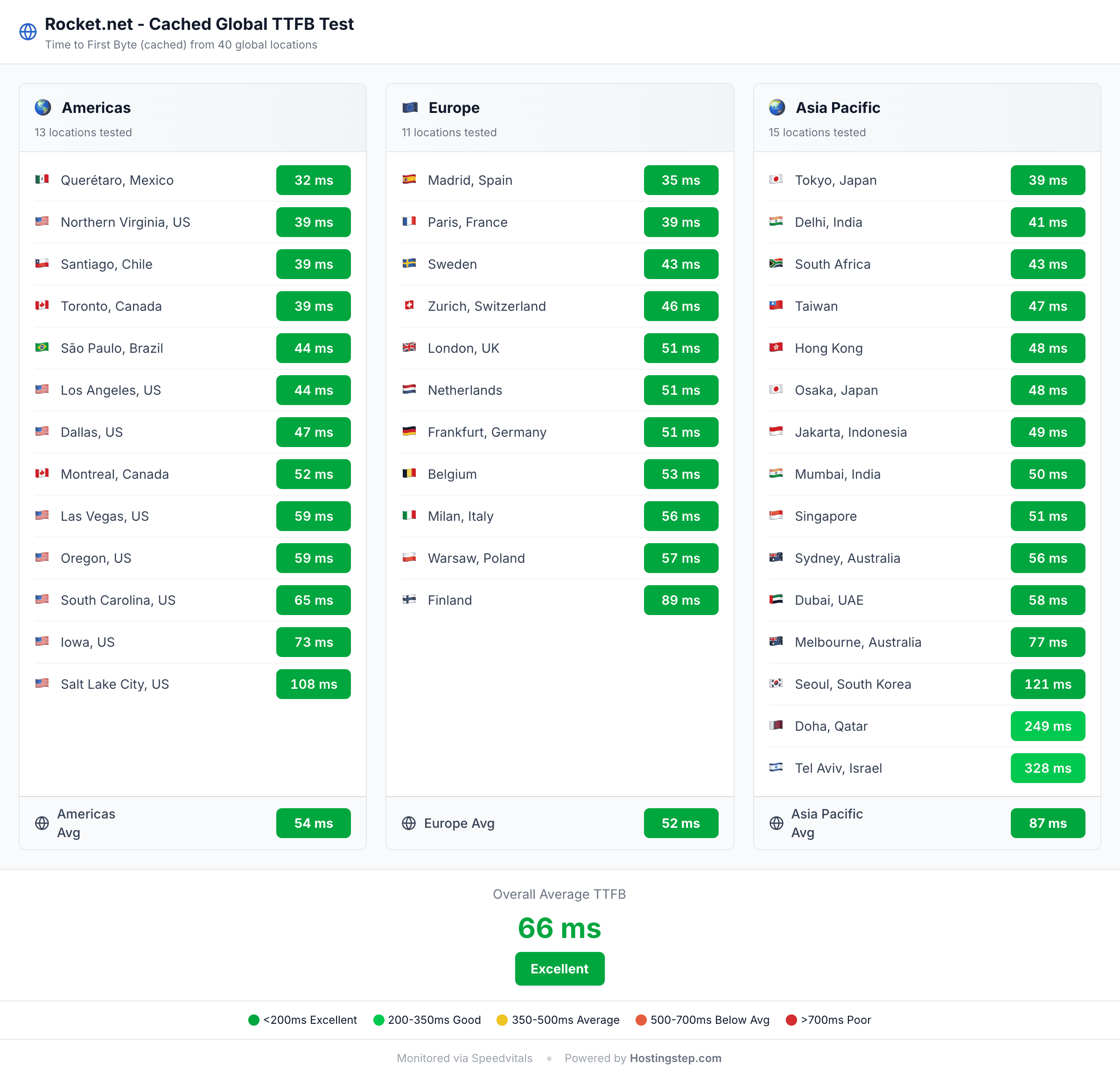Click the Rocket.net Cached Global TTFB Test heading
This screenshot has height=1077, width=1120.
tap(199, 24)
